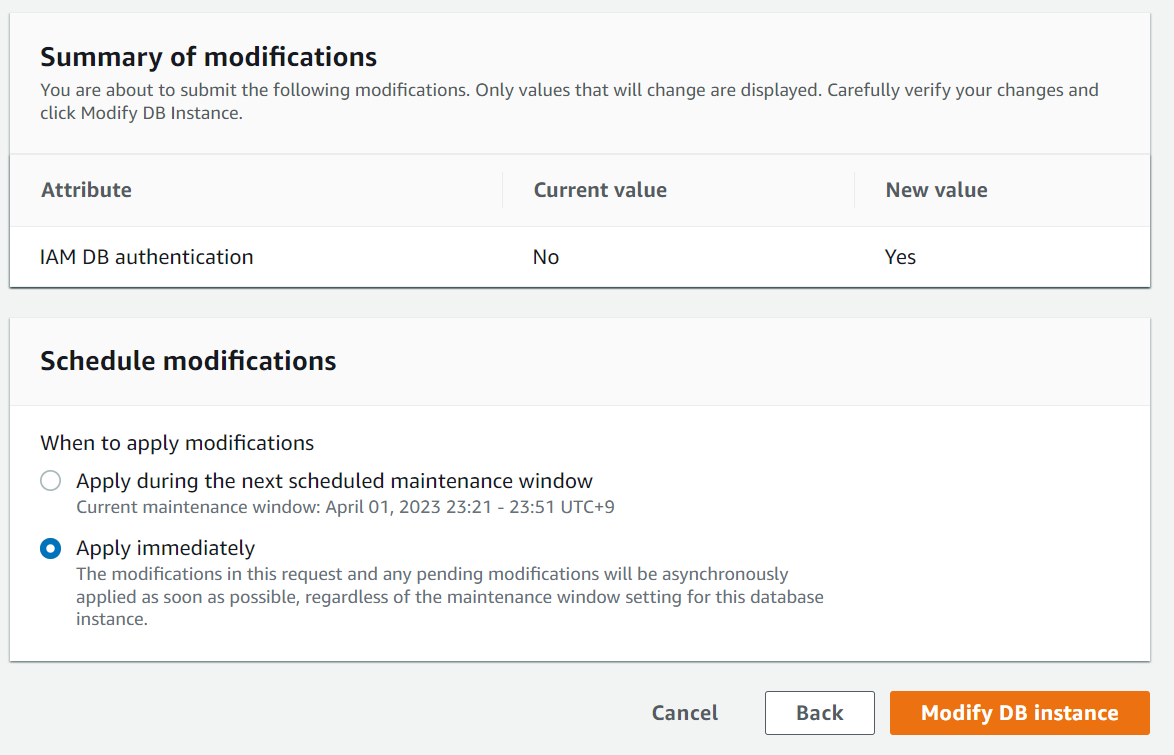Click the Current value column header

click(x=600, y=190)
